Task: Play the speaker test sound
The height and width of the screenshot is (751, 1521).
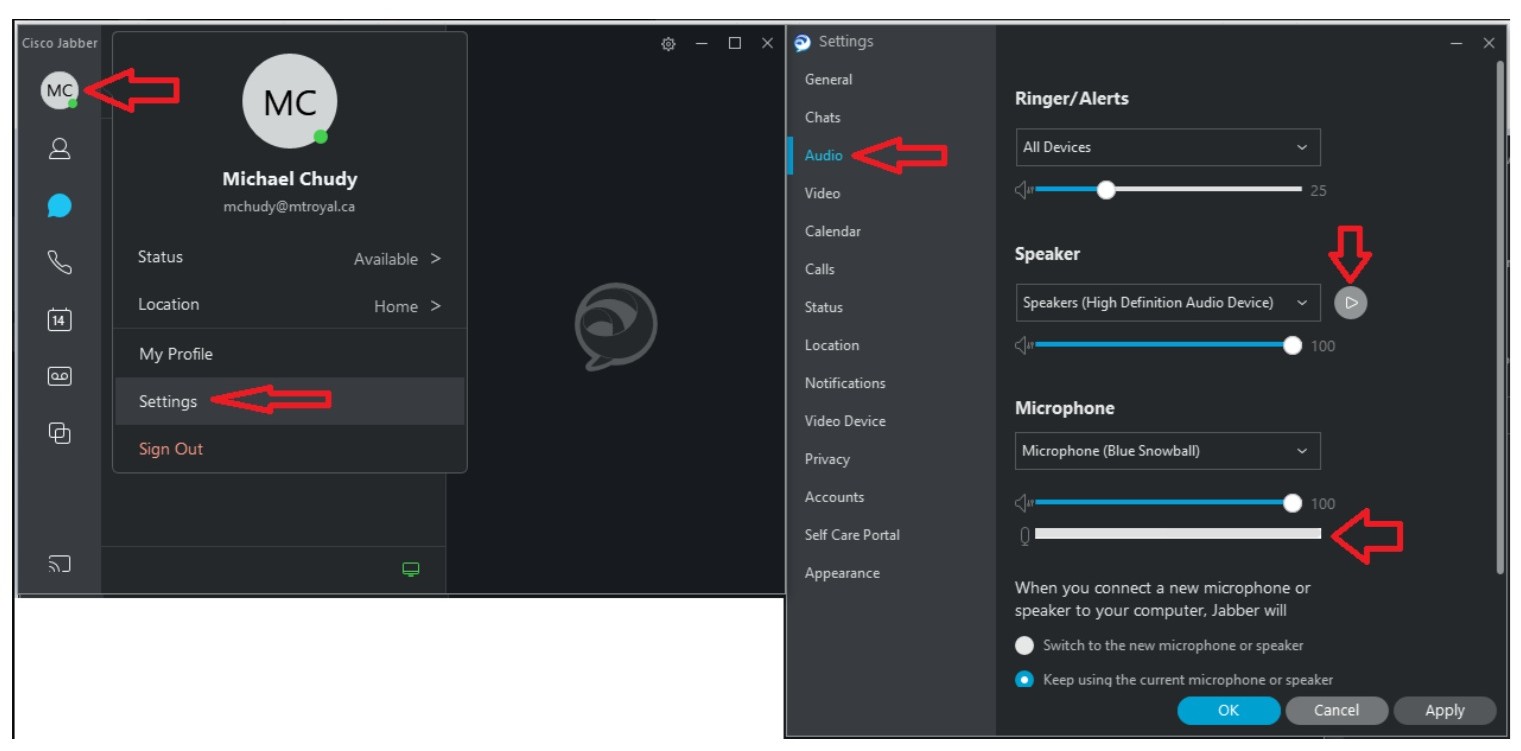Action: coord(1351,302)
